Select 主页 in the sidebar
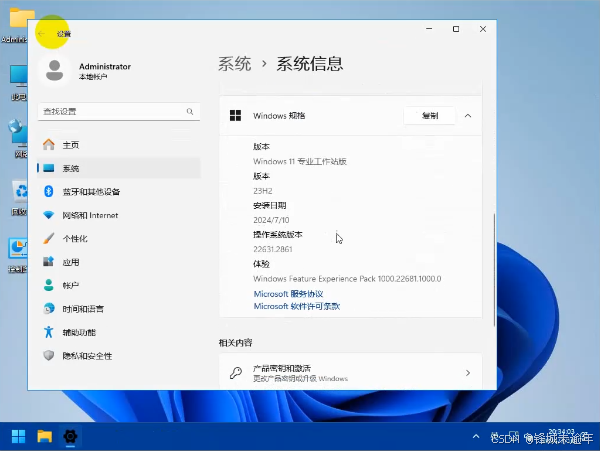600x451 pixels. pos(119,145)
